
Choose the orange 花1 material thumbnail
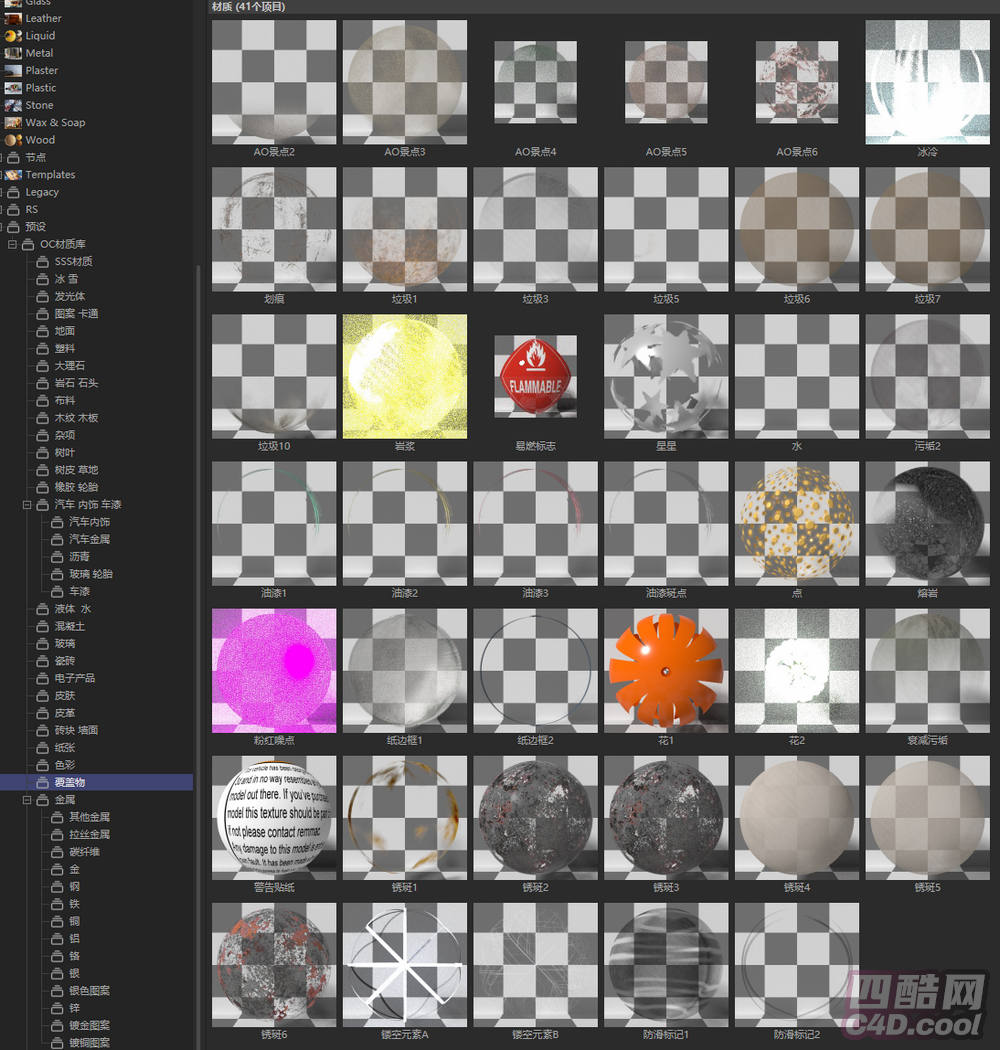pos(666,670)
